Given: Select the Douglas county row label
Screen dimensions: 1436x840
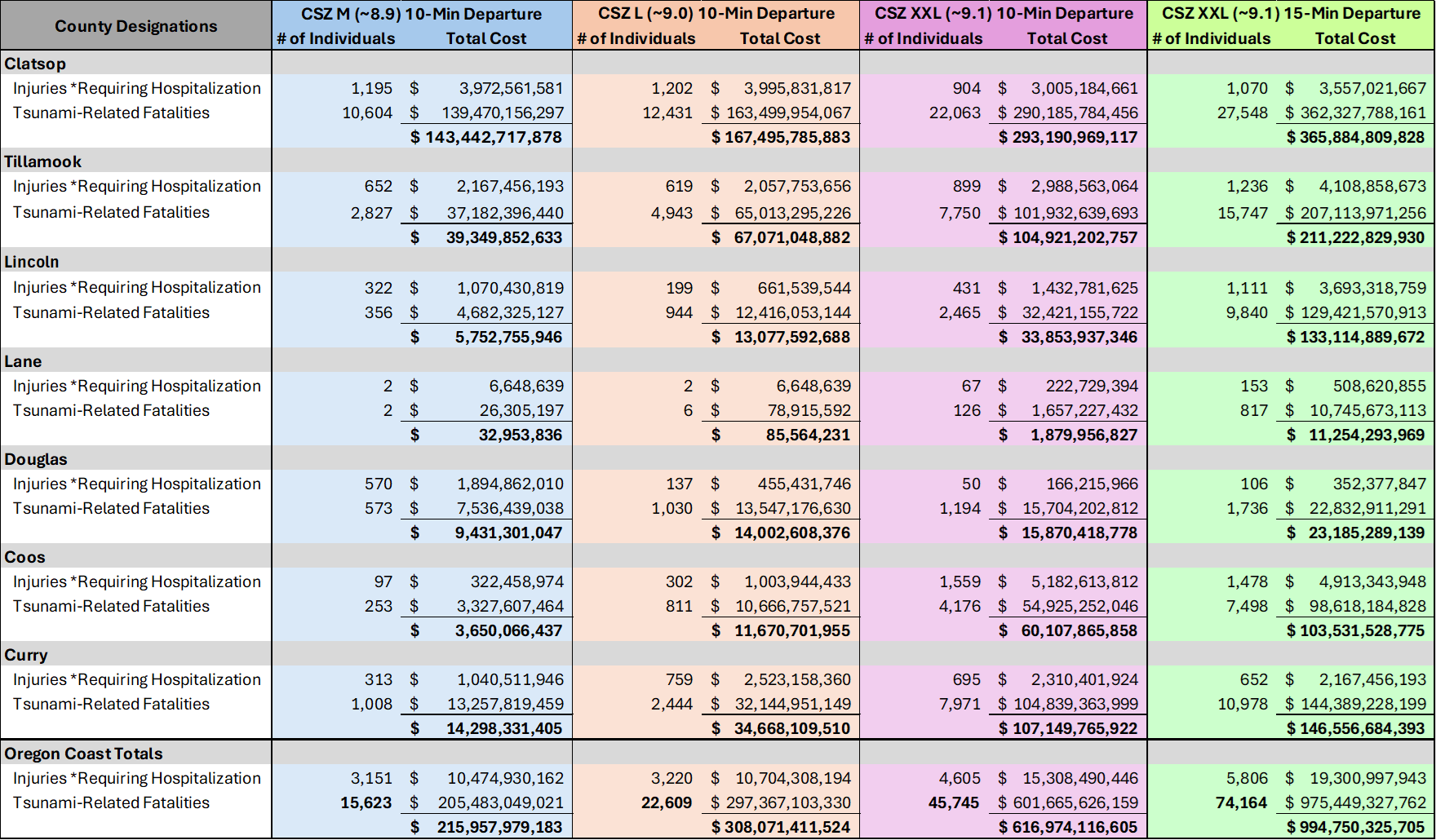Looking at the screenshot, I should [x=36, y=459].
